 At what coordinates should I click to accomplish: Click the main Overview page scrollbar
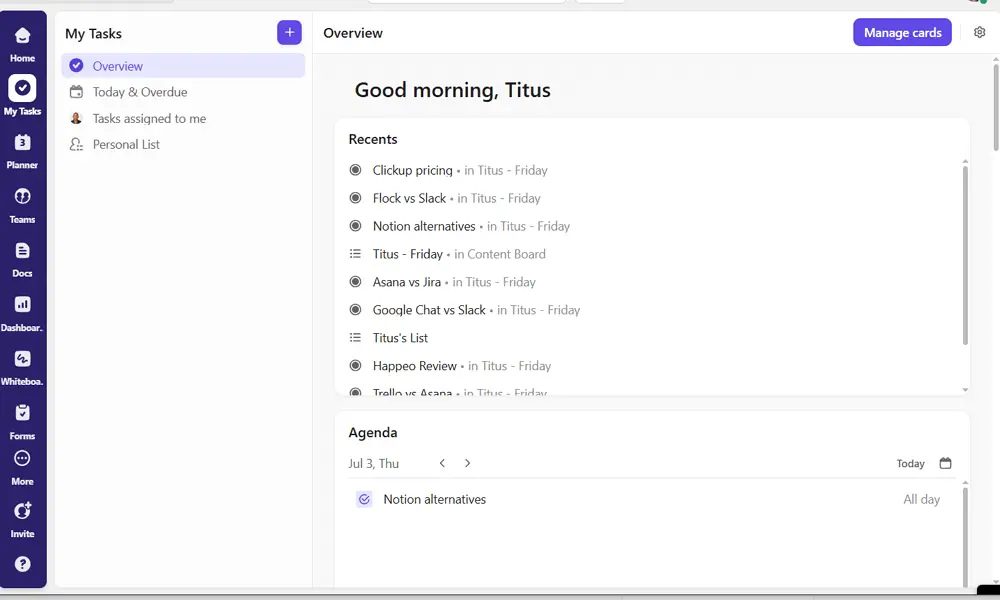(x=995, y=106)
